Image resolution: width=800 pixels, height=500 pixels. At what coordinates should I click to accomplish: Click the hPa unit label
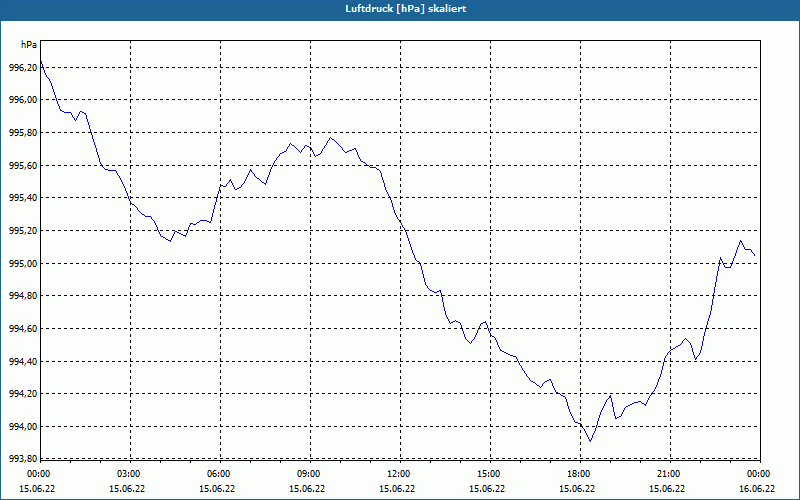pos(29,45)
